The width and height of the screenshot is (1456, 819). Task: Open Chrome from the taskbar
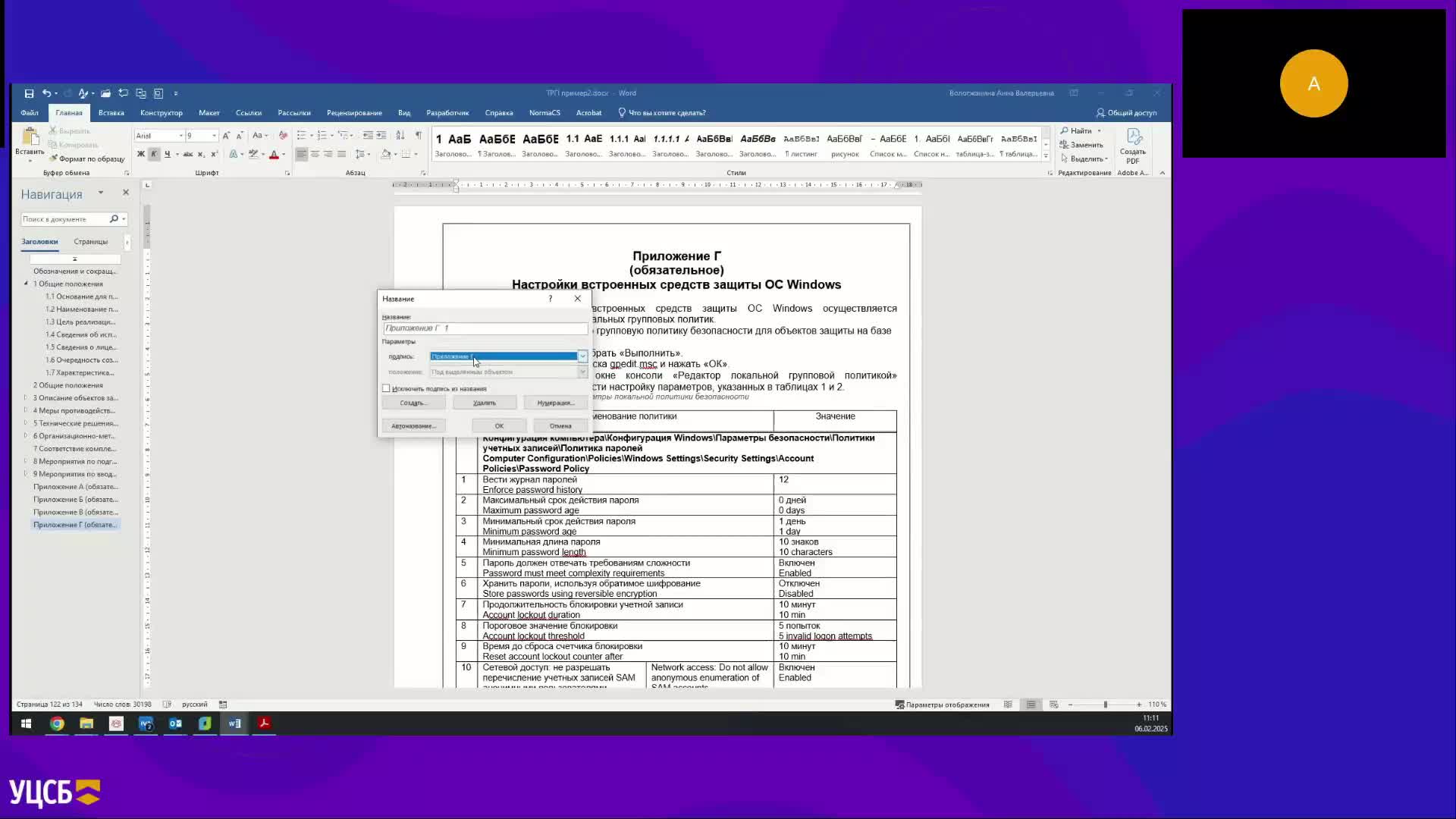pyautogui.click(x=57, y=723)
